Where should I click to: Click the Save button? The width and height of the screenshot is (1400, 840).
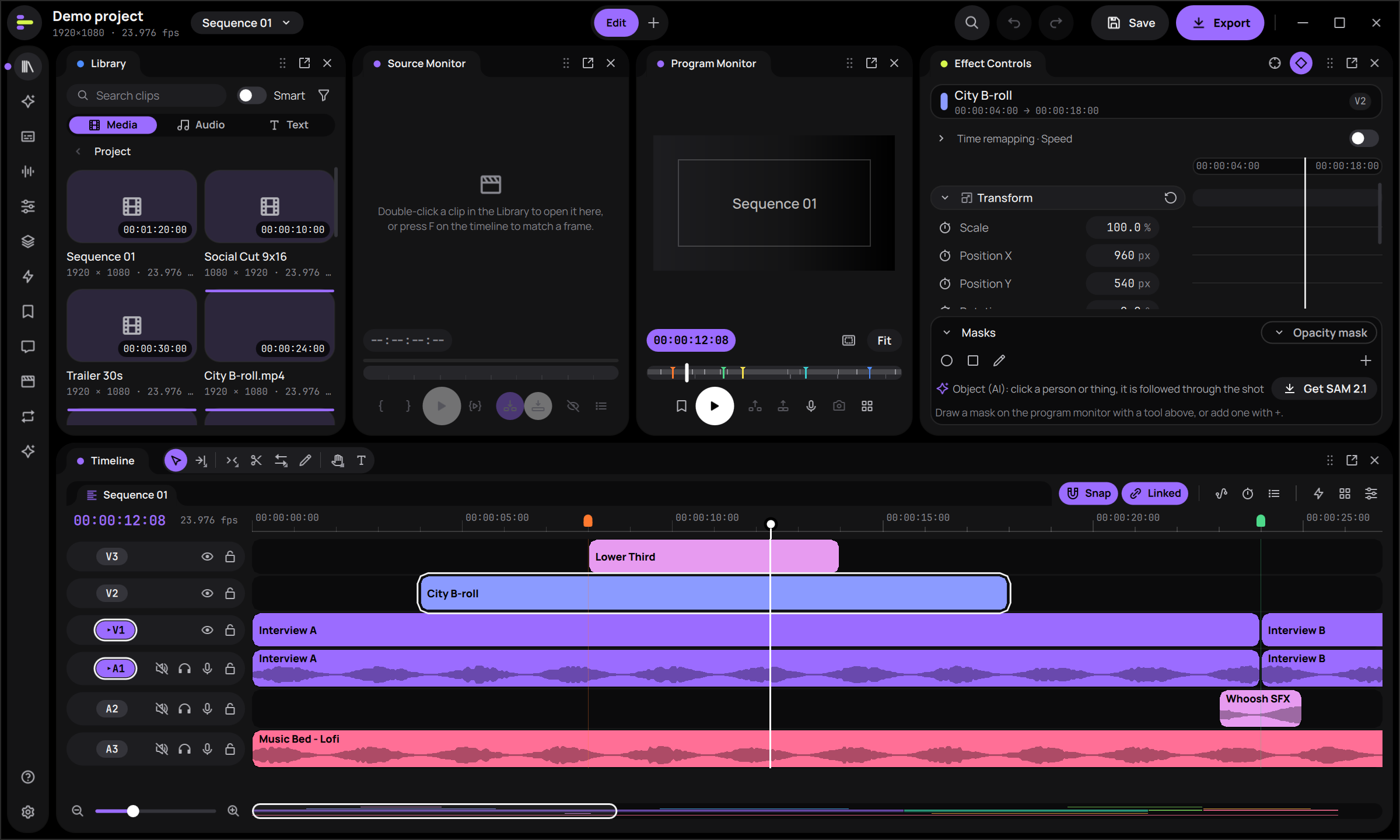click(x=1130, y=23)
